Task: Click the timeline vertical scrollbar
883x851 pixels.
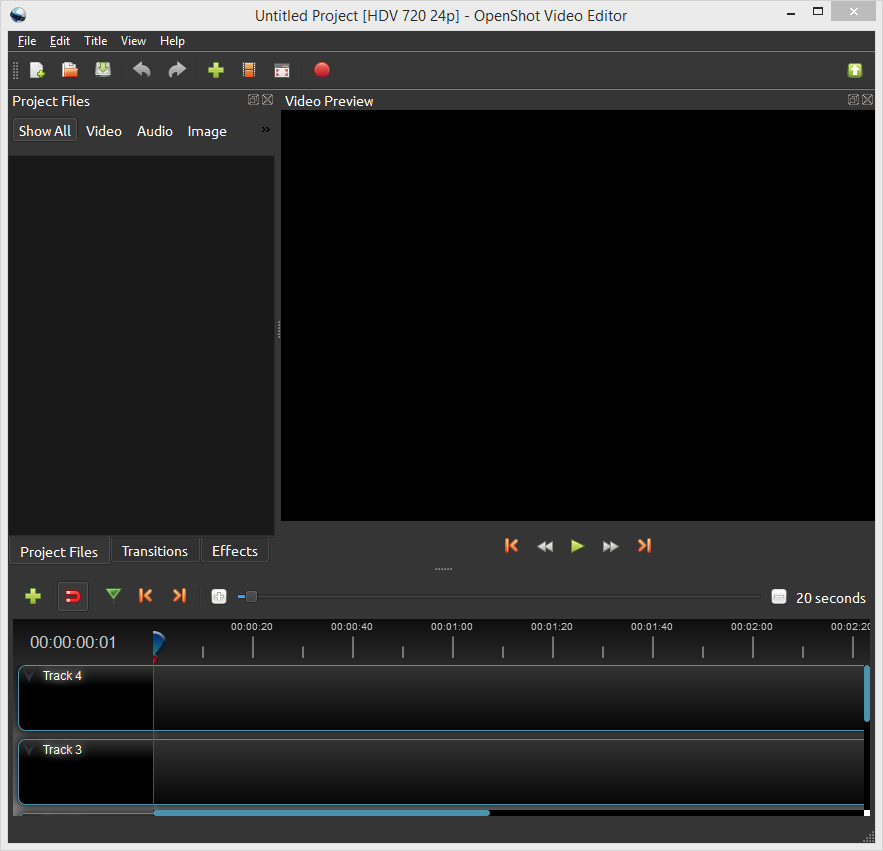Action: [x=867, y=693]
